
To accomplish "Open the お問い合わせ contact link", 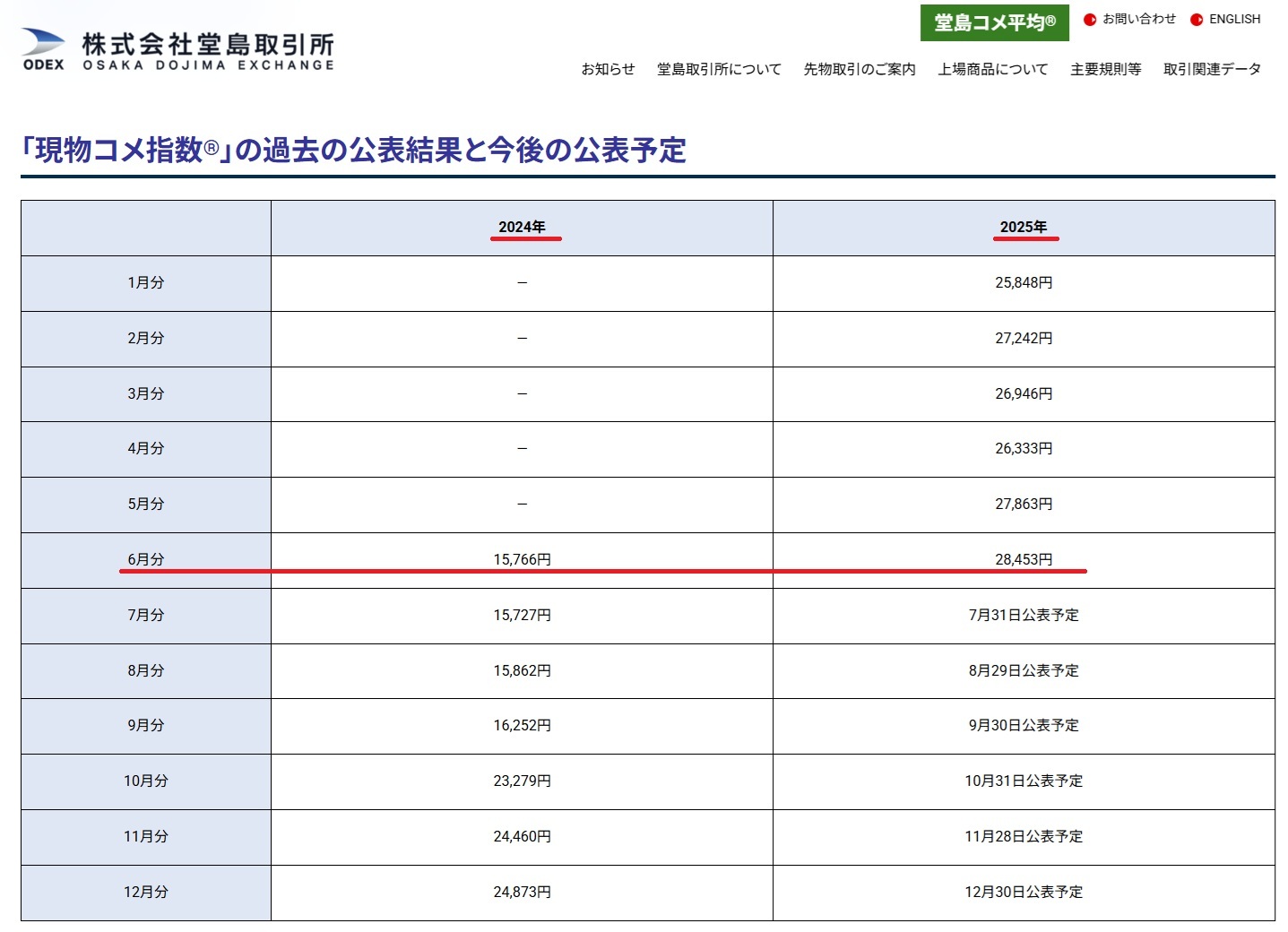I will tap(1138, 19).
